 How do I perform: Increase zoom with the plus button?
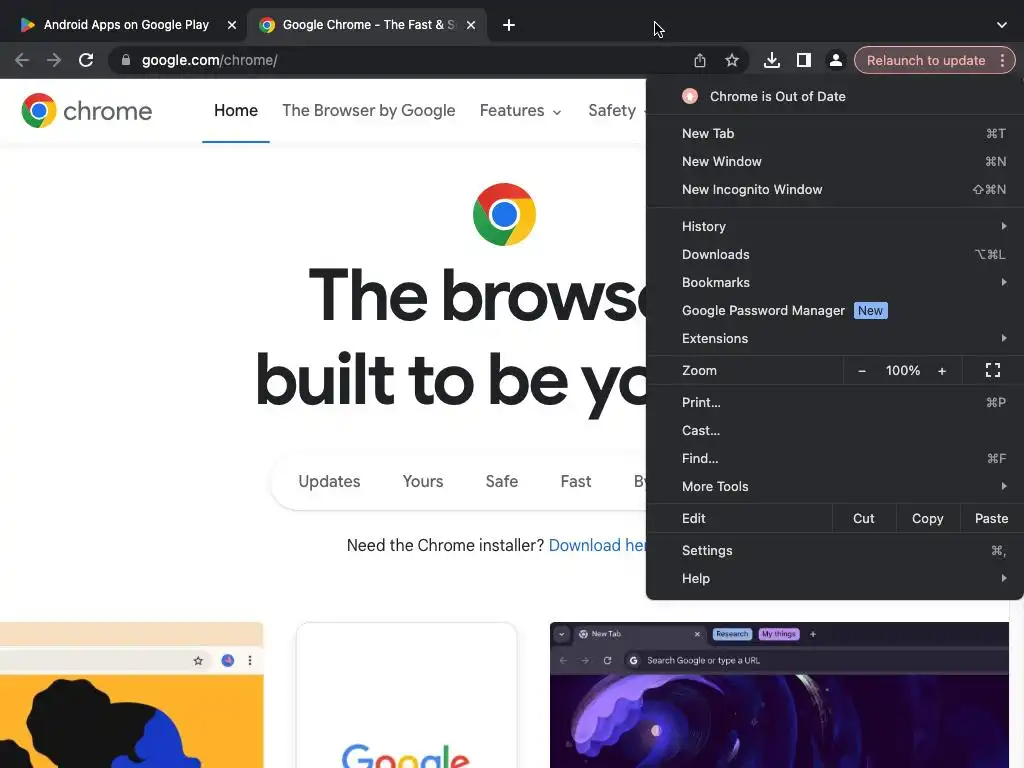click(x=942, y=371)
